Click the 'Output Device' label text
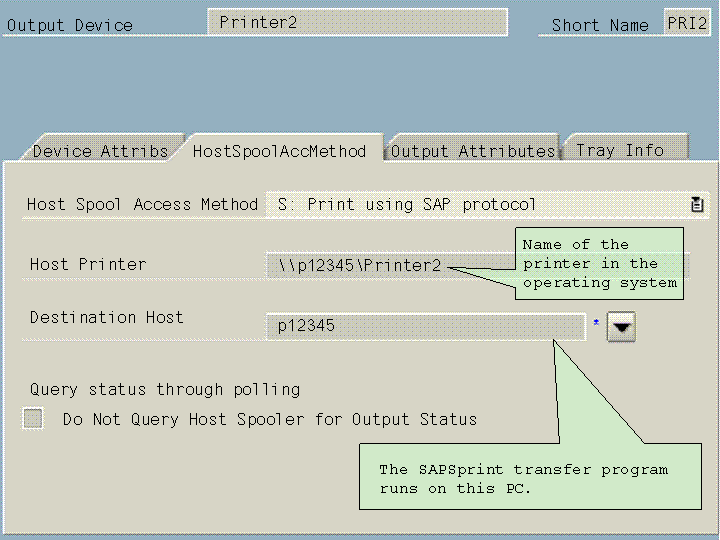Viewport: 720px width, 540px height. (x=69, y=25)
